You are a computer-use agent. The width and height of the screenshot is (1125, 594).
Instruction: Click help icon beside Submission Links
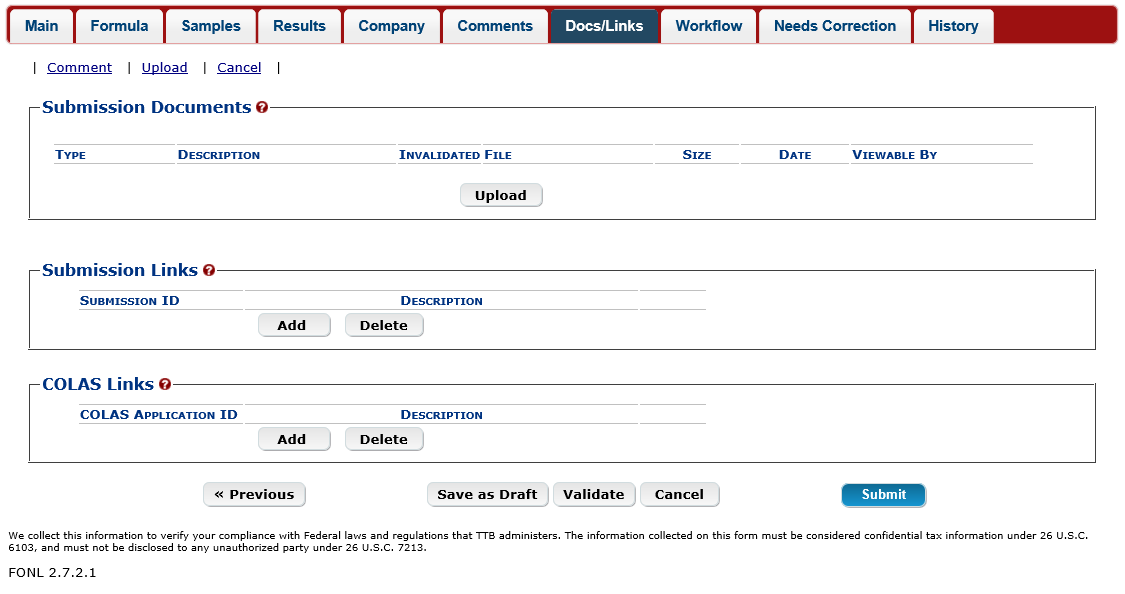click(209, 271)
